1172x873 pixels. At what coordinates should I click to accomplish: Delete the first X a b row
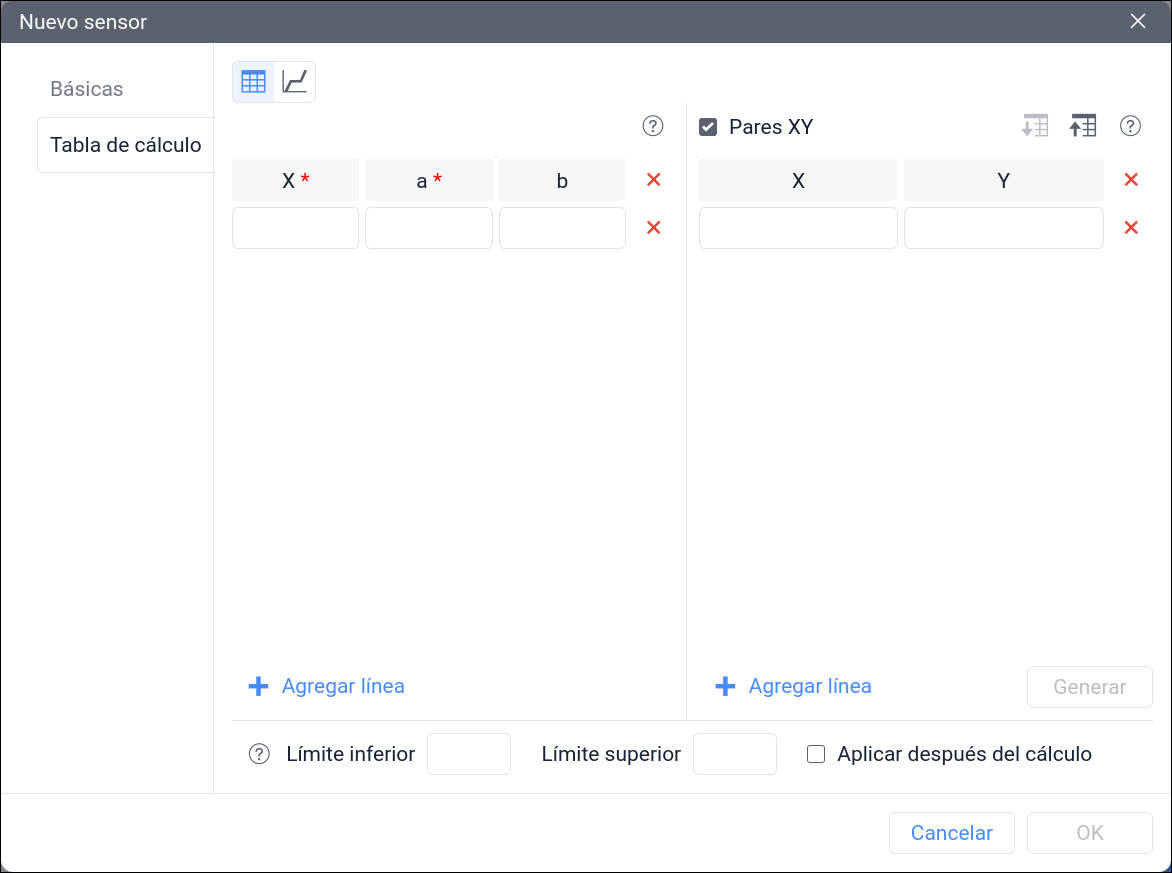click(654, 228)
